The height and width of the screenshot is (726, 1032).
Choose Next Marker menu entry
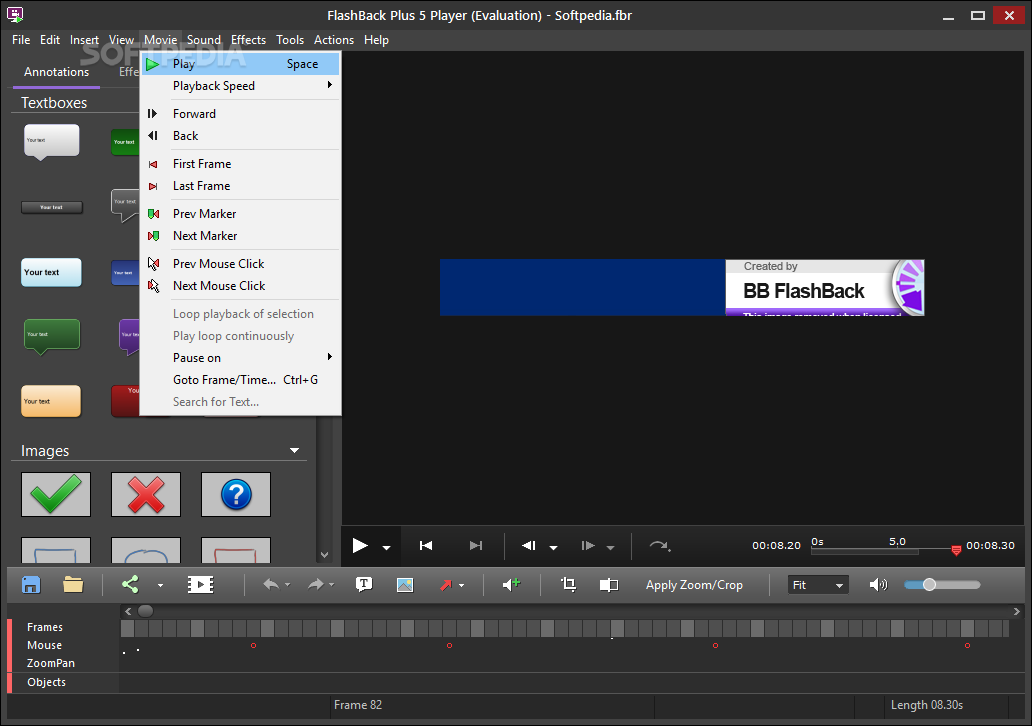coord(241,236)
